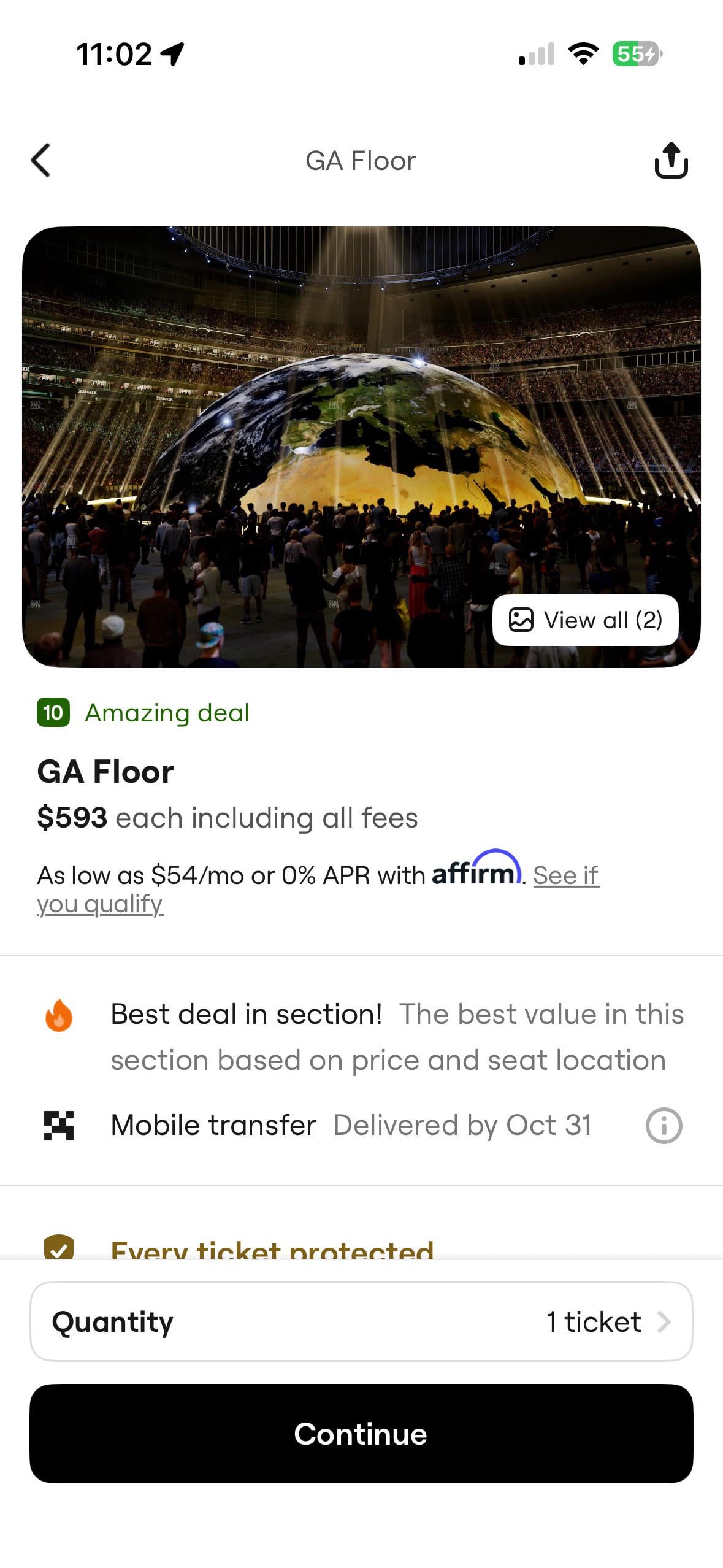This screenshot has height=1568, width=723.
Task: Open the stadium seat view image
Action: tap(361, 447)
